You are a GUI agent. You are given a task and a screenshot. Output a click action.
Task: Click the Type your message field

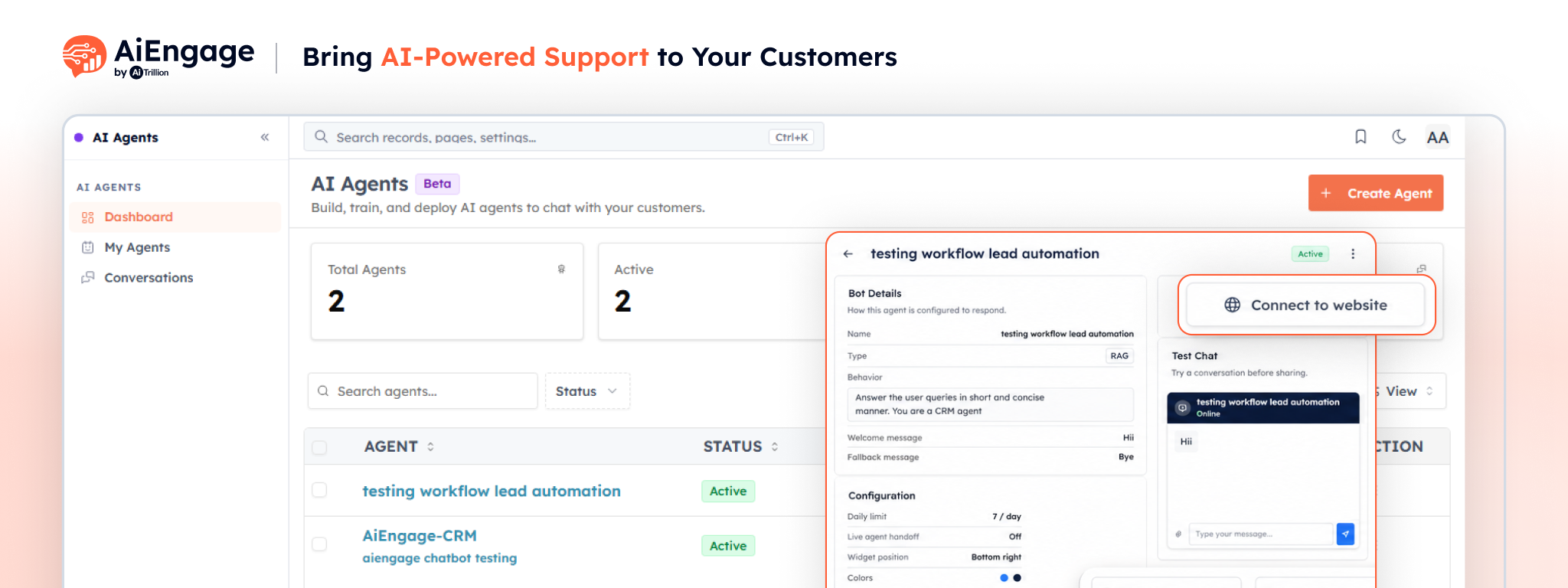point(1261,534)
